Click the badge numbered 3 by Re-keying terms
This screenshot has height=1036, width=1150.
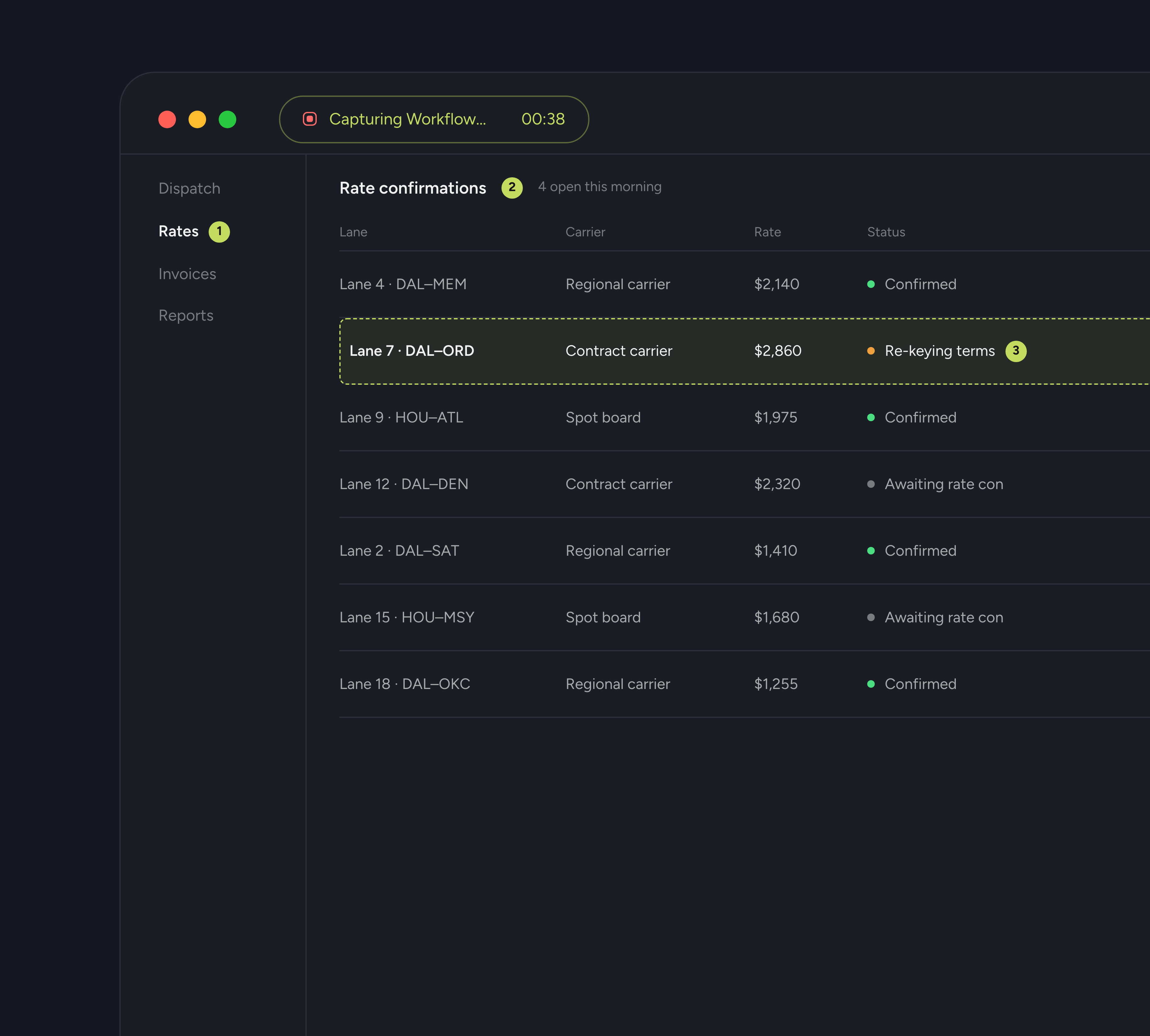[x=1016, y=351]
